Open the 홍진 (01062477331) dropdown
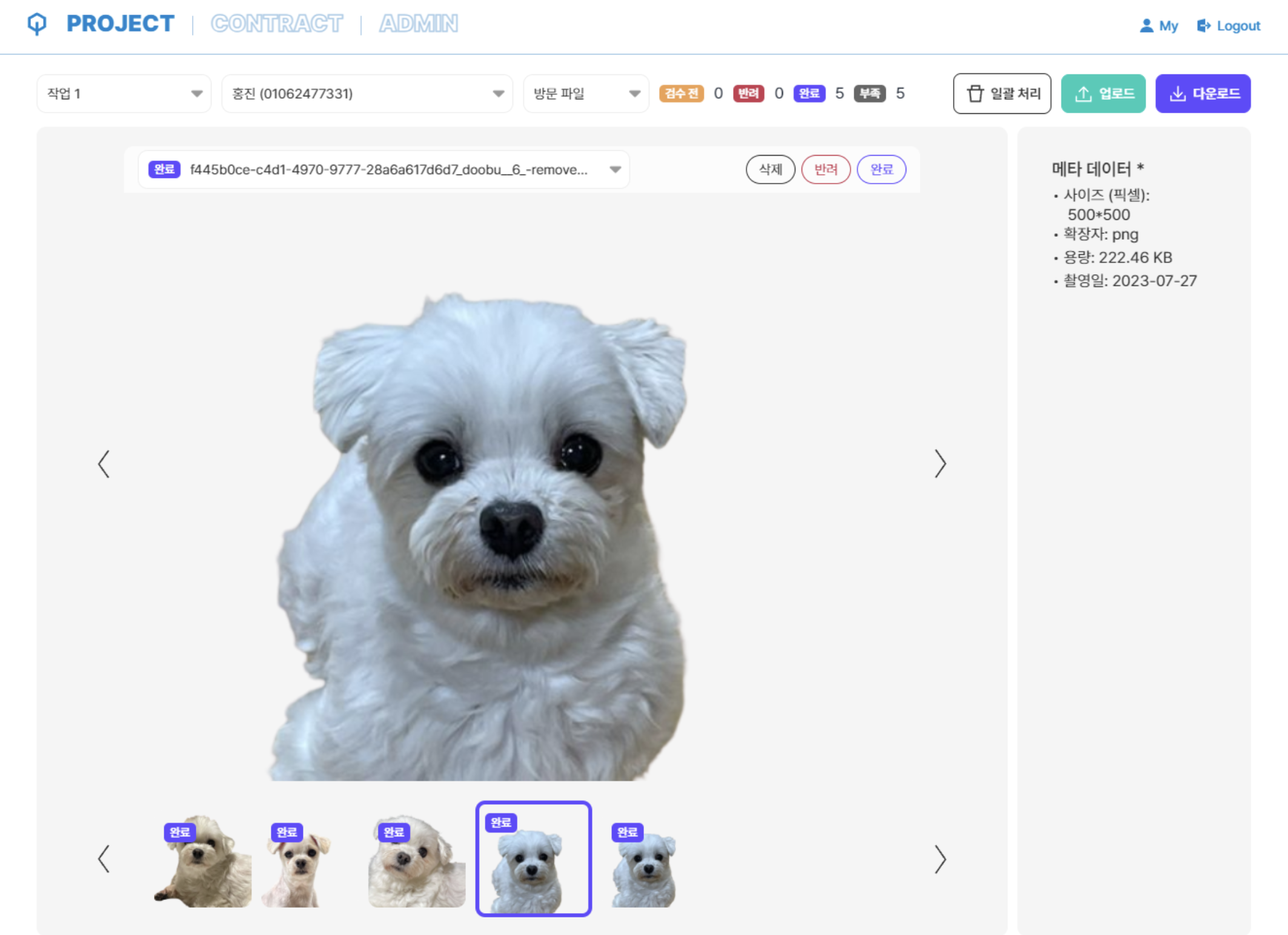The height and width of the screenshot is (935, 1288). [367, 94]
